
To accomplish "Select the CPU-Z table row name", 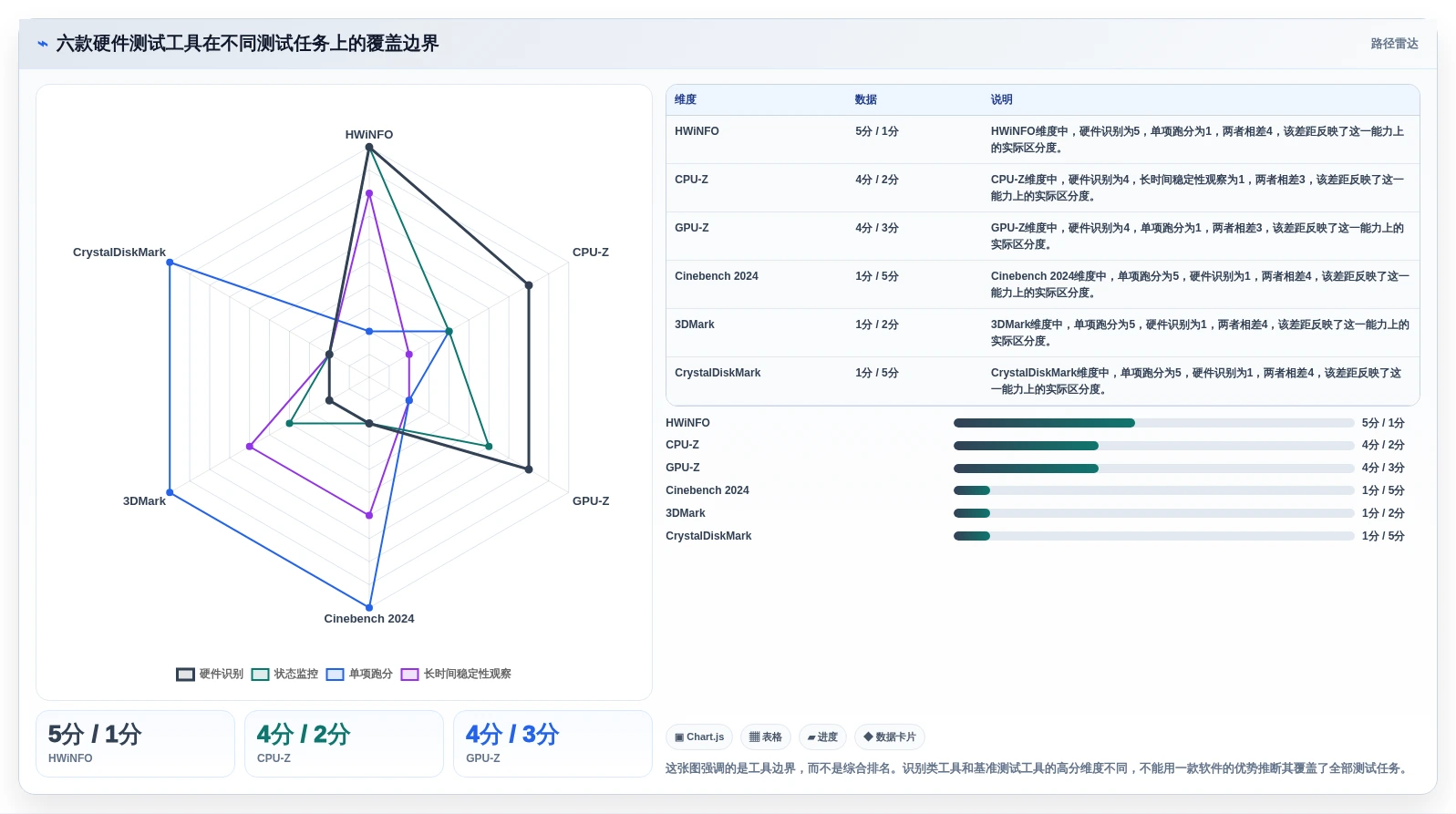I will 691,180.
